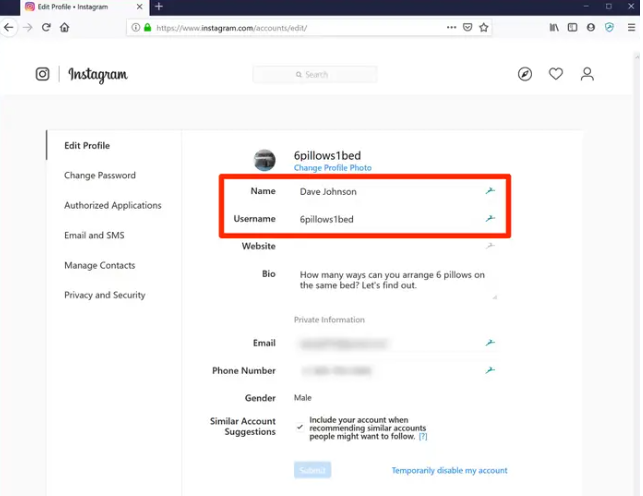Toggle Similar Account Suggestions checkbox
The image size is (643, 496).
(x=300, y=427)
